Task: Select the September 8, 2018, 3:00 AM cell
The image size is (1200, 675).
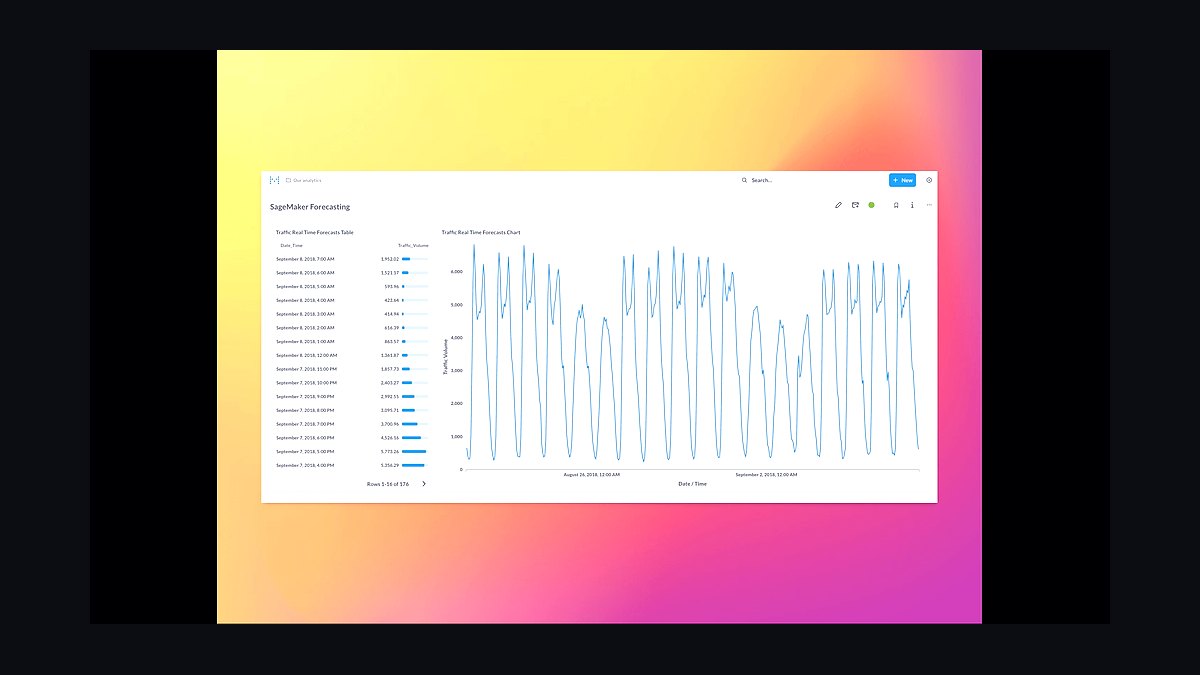Action: tap(305, 314)
